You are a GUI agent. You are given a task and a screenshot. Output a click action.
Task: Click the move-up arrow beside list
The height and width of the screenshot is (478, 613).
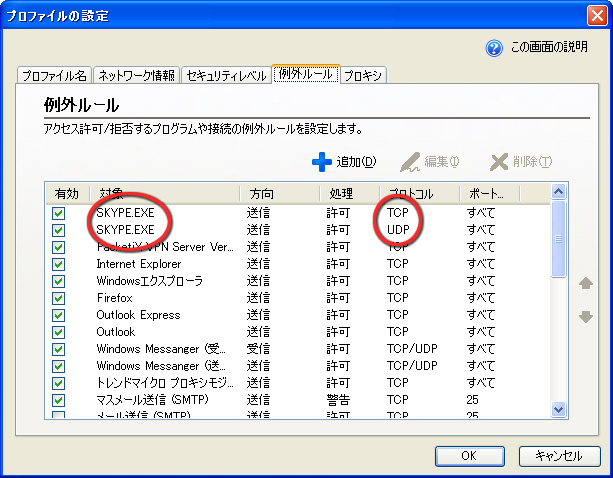[x=586, y=284]
